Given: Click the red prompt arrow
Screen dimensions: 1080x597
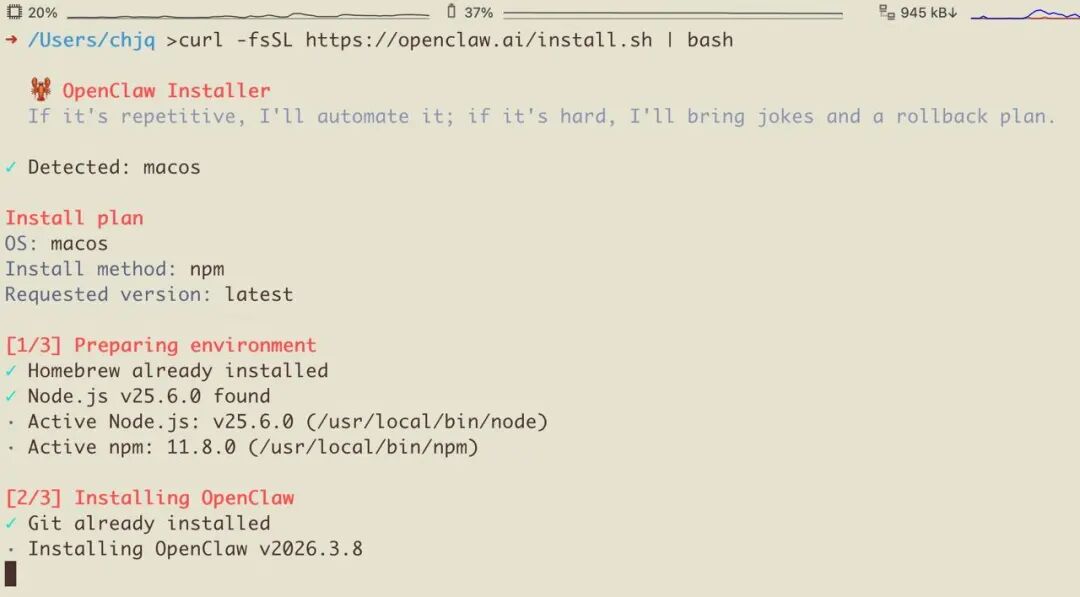Looking at the screenshot, I should click(11, 41).
